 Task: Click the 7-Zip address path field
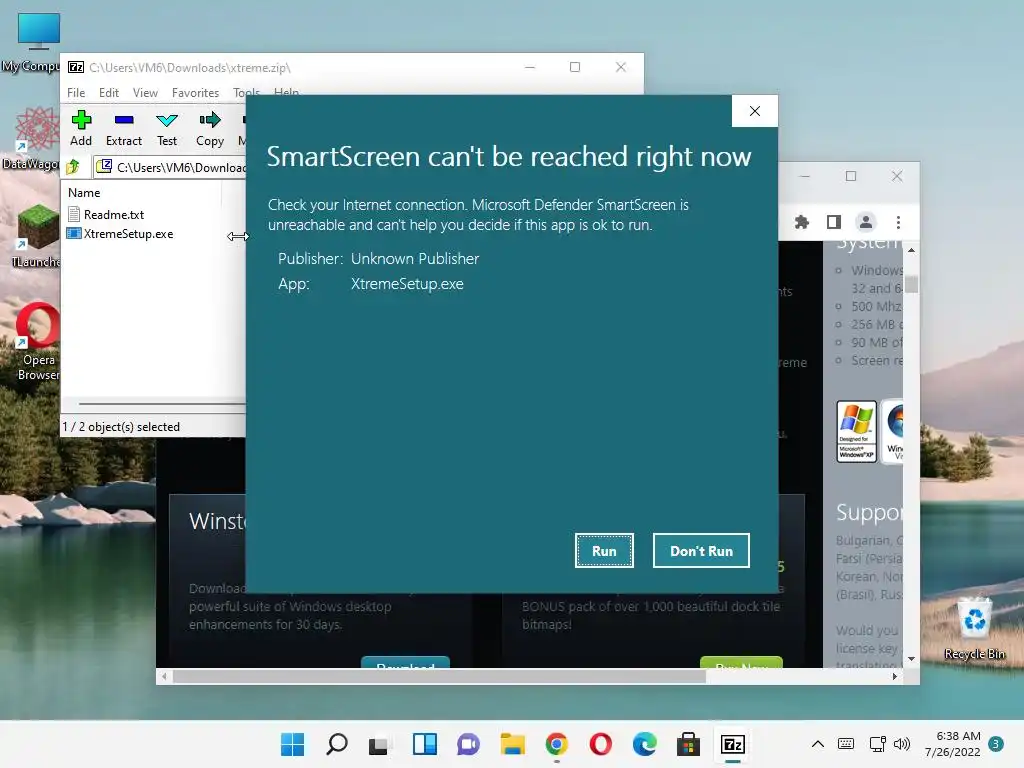click(171, 167)
